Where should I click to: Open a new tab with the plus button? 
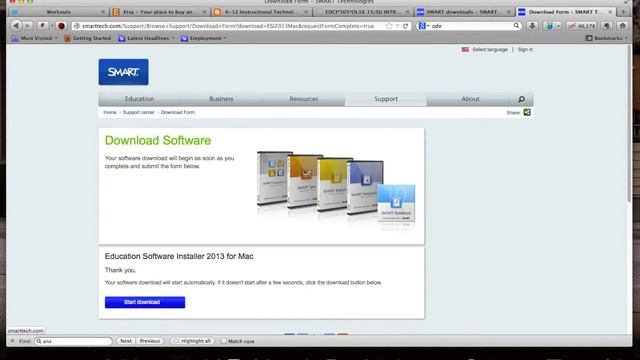[623, 12]
